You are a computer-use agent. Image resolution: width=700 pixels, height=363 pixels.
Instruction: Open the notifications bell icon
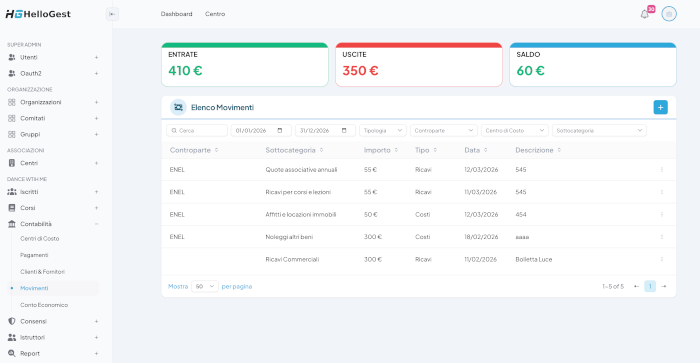[644, 14]
